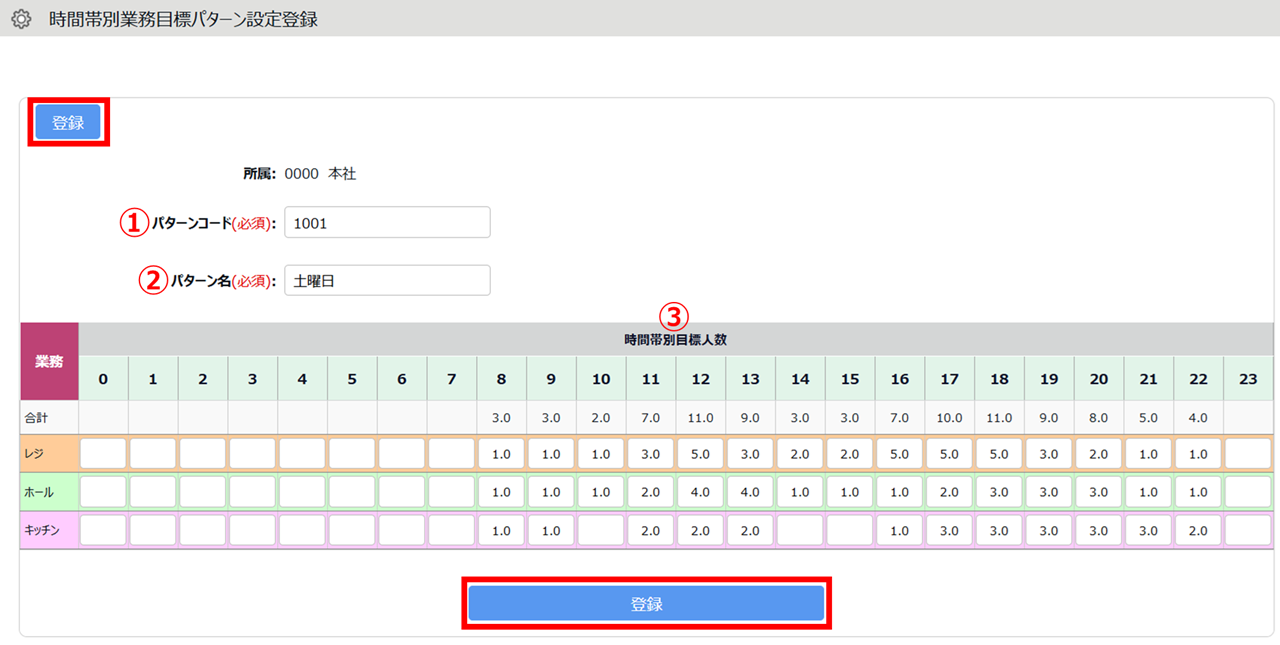Image resolution: width=1280 pixels, height=645 pixels.
Task: Click the ホール row label
Action: tap(49, 492)
